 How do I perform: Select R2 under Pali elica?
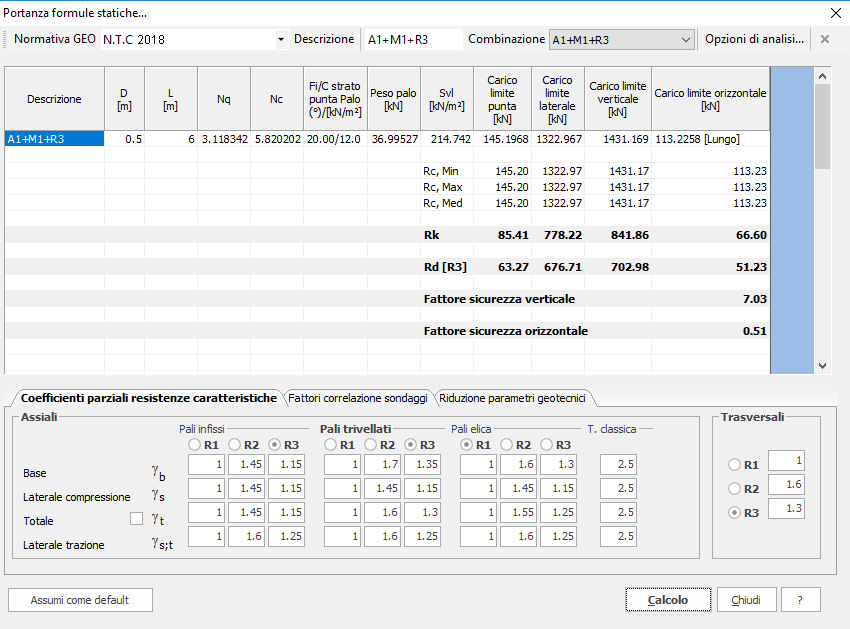pyautogui.click(x=507, y=445)
